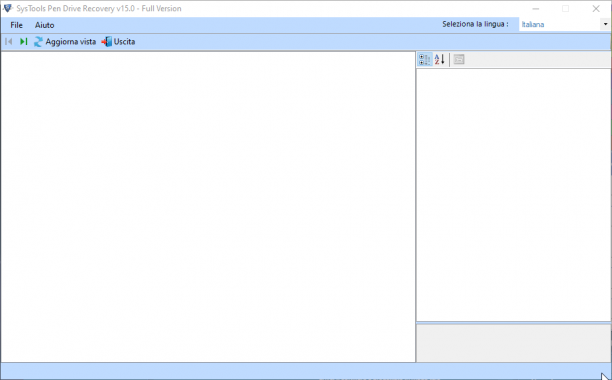This screenshot has height=380, width=612.
Task: Click the greyed-out property pages icon
Action: click(x=459, y=59)
